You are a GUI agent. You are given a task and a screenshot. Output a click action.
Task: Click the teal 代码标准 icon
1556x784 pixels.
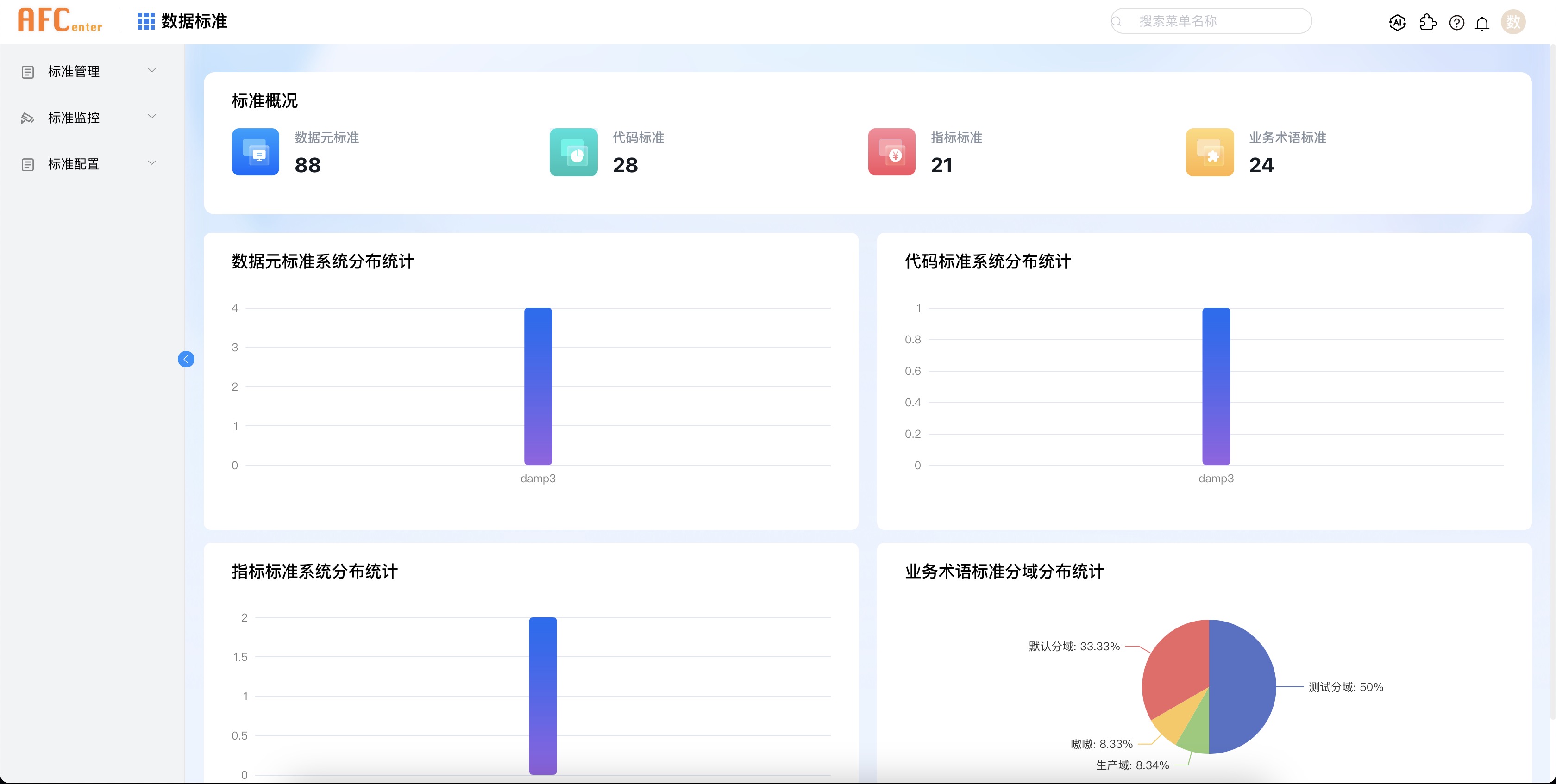coord(573,151)
